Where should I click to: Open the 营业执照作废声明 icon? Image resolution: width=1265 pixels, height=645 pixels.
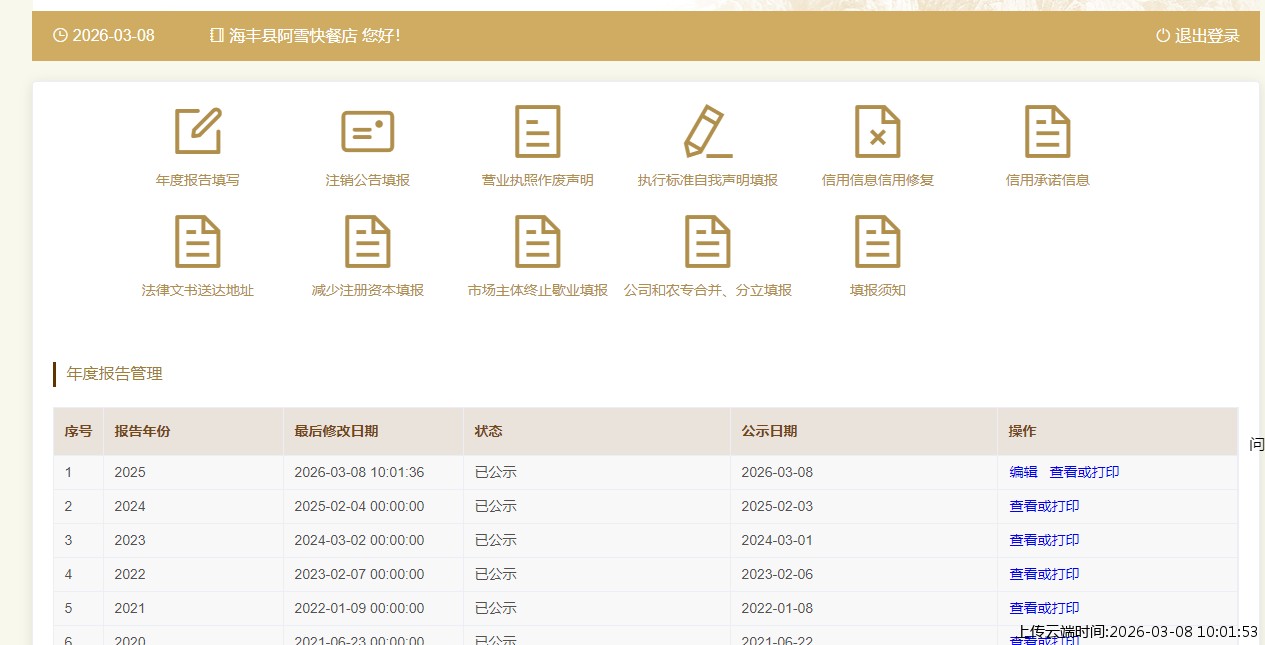coord(538,132)
